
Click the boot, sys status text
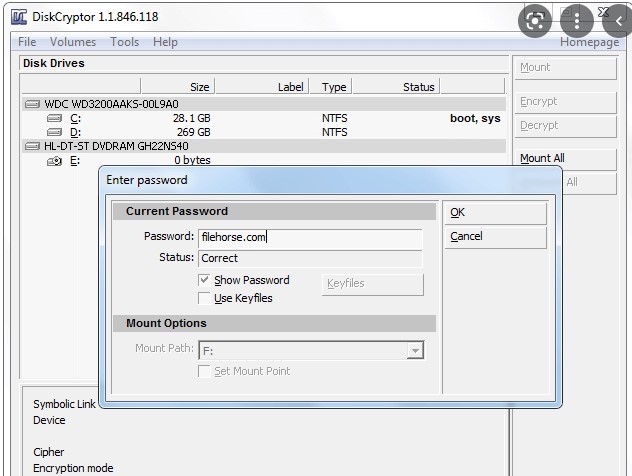[475, 118]
